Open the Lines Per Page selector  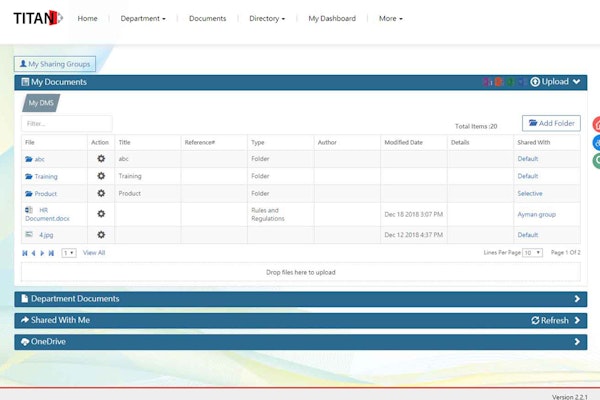(x=532, y=253)
